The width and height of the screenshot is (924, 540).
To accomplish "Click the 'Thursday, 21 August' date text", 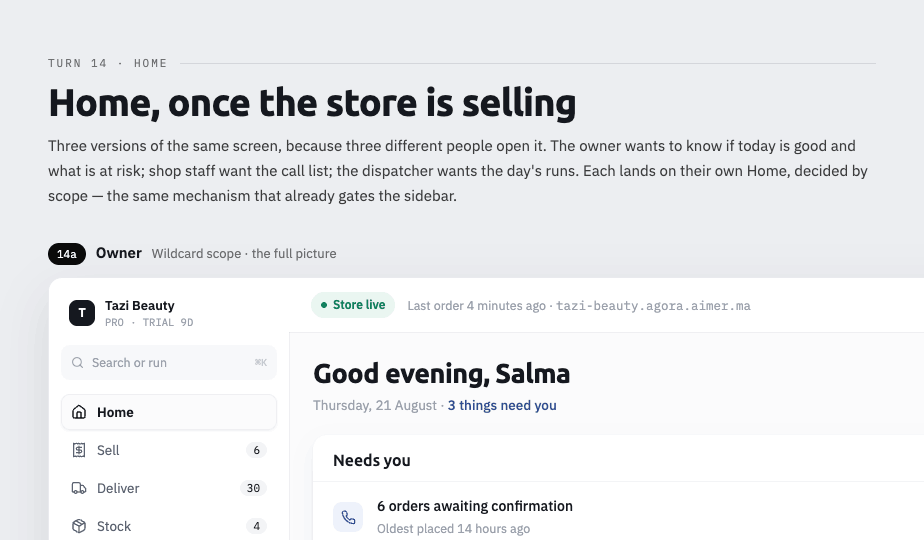I will tap(374, 406).
